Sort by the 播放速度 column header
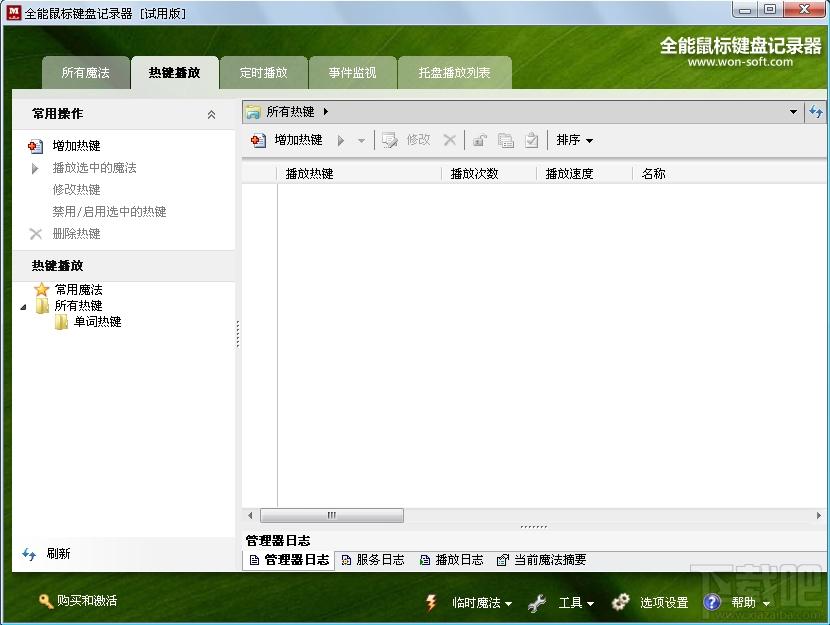The height and width of the screenshot is (625, 830). (x=584, y=174)
